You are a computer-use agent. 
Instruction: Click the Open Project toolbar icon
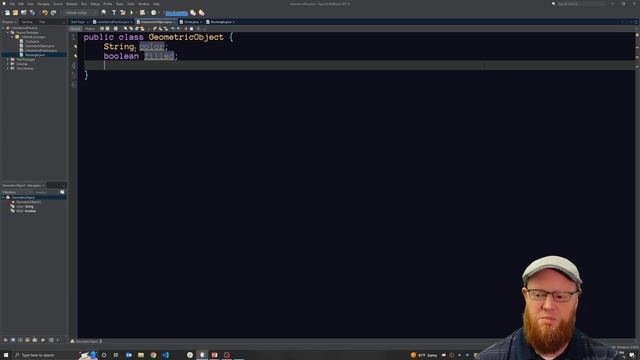click(24, 13)
